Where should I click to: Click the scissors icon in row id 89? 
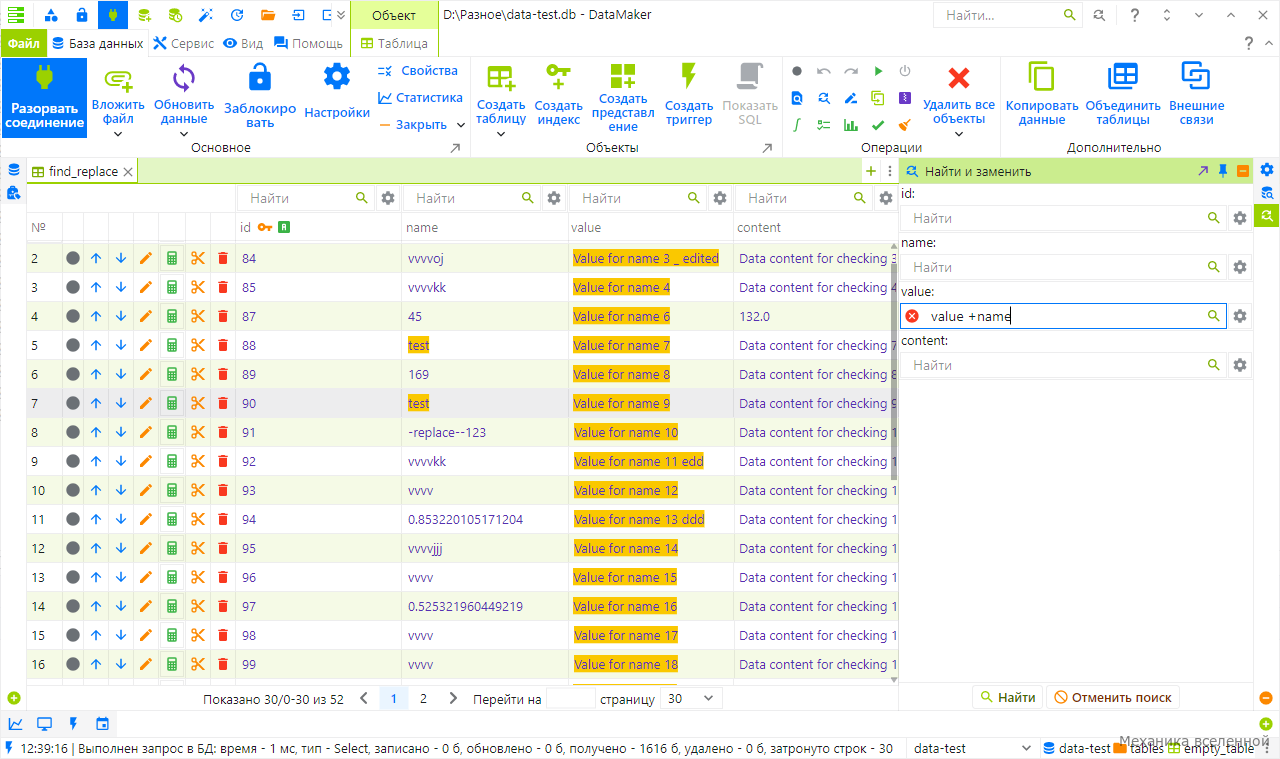pyautogui.click(x=197, y=374)
